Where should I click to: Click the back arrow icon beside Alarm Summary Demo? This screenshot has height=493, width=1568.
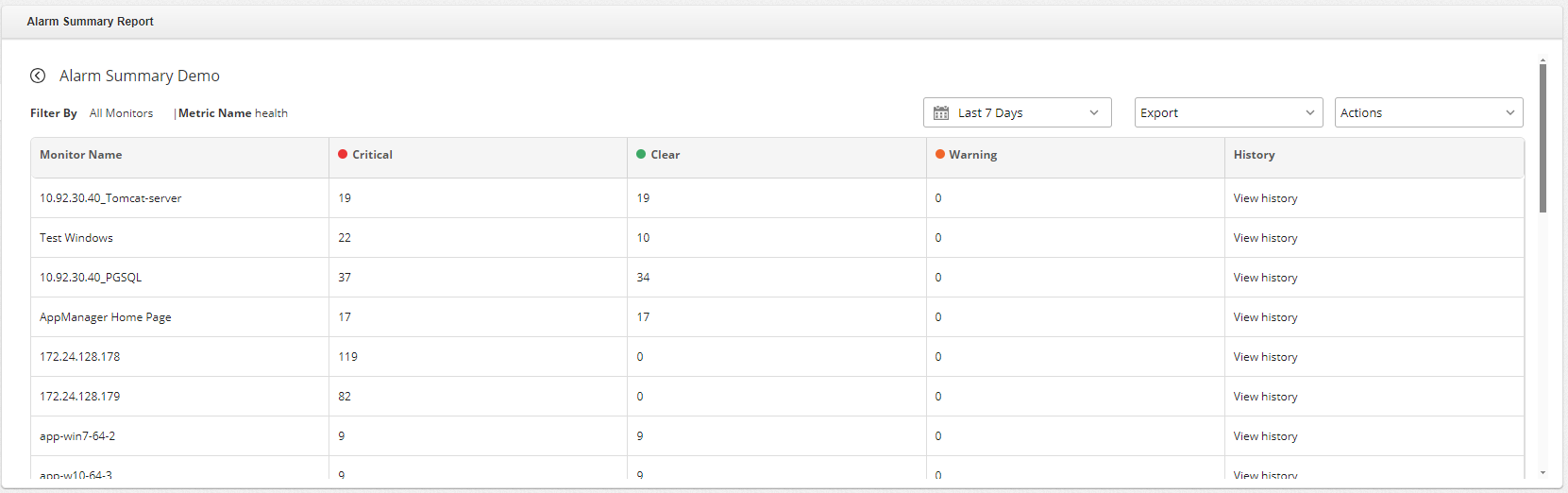point(38,76)
